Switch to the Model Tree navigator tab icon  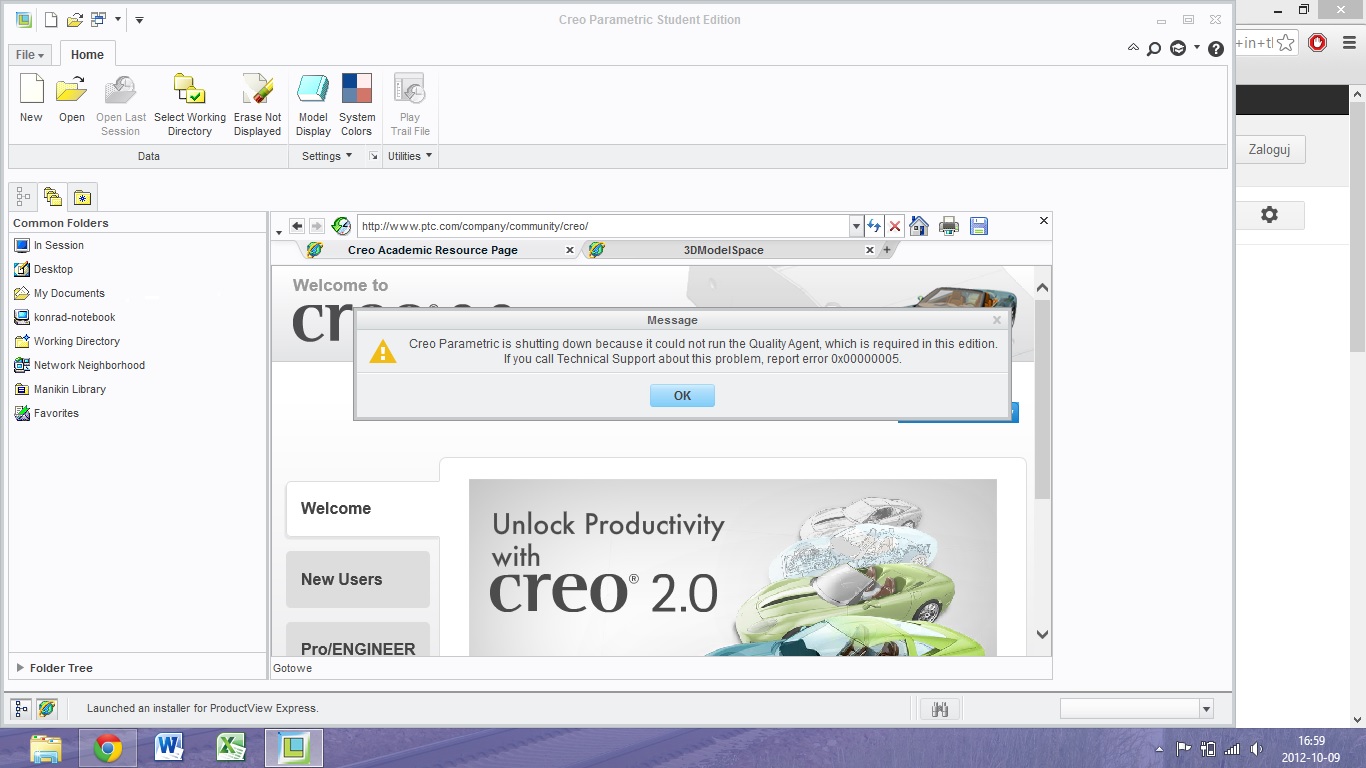point(23,197)
